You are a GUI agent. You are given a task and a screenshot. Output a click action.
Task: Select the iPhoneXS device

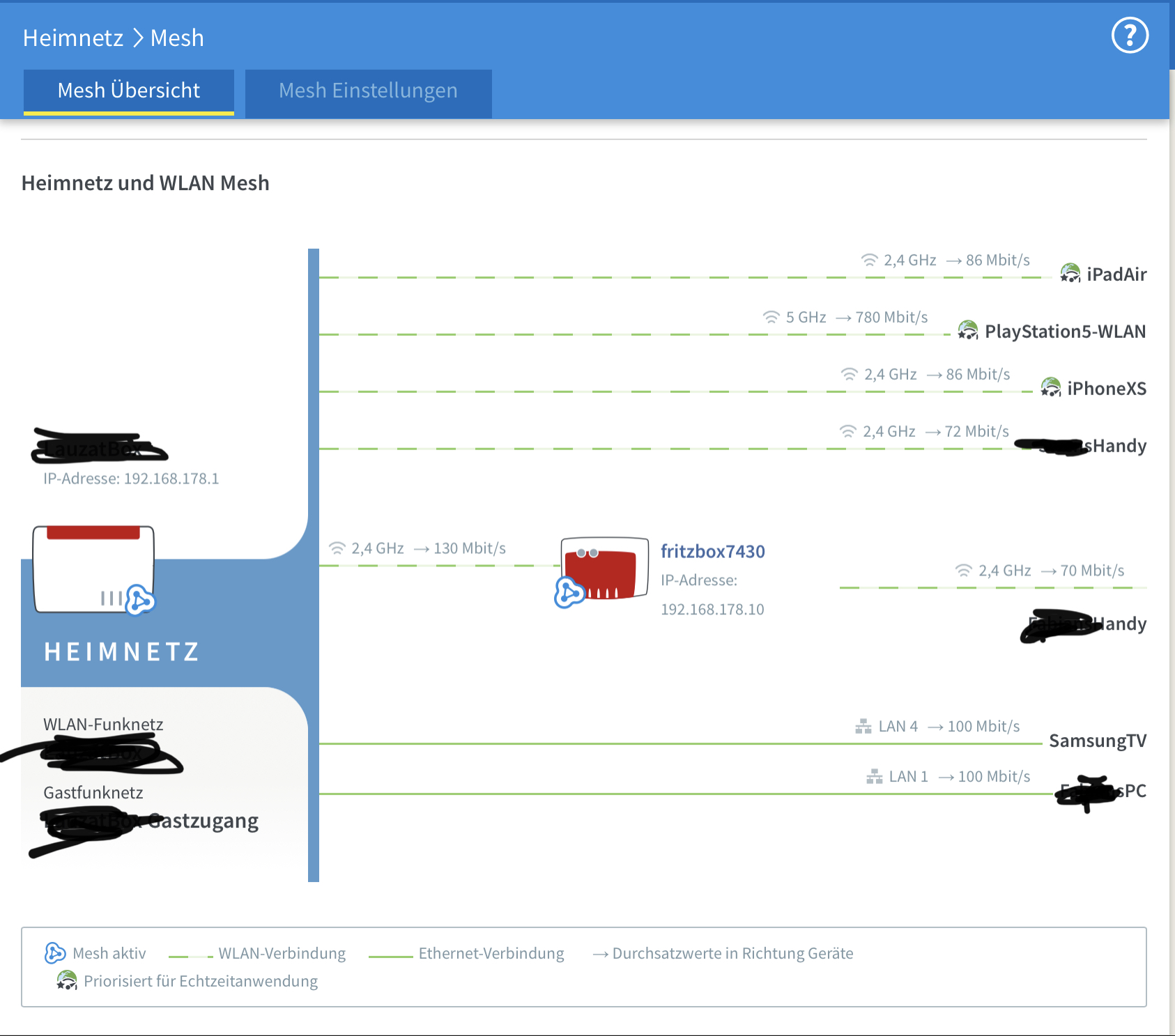point(1107,389)
